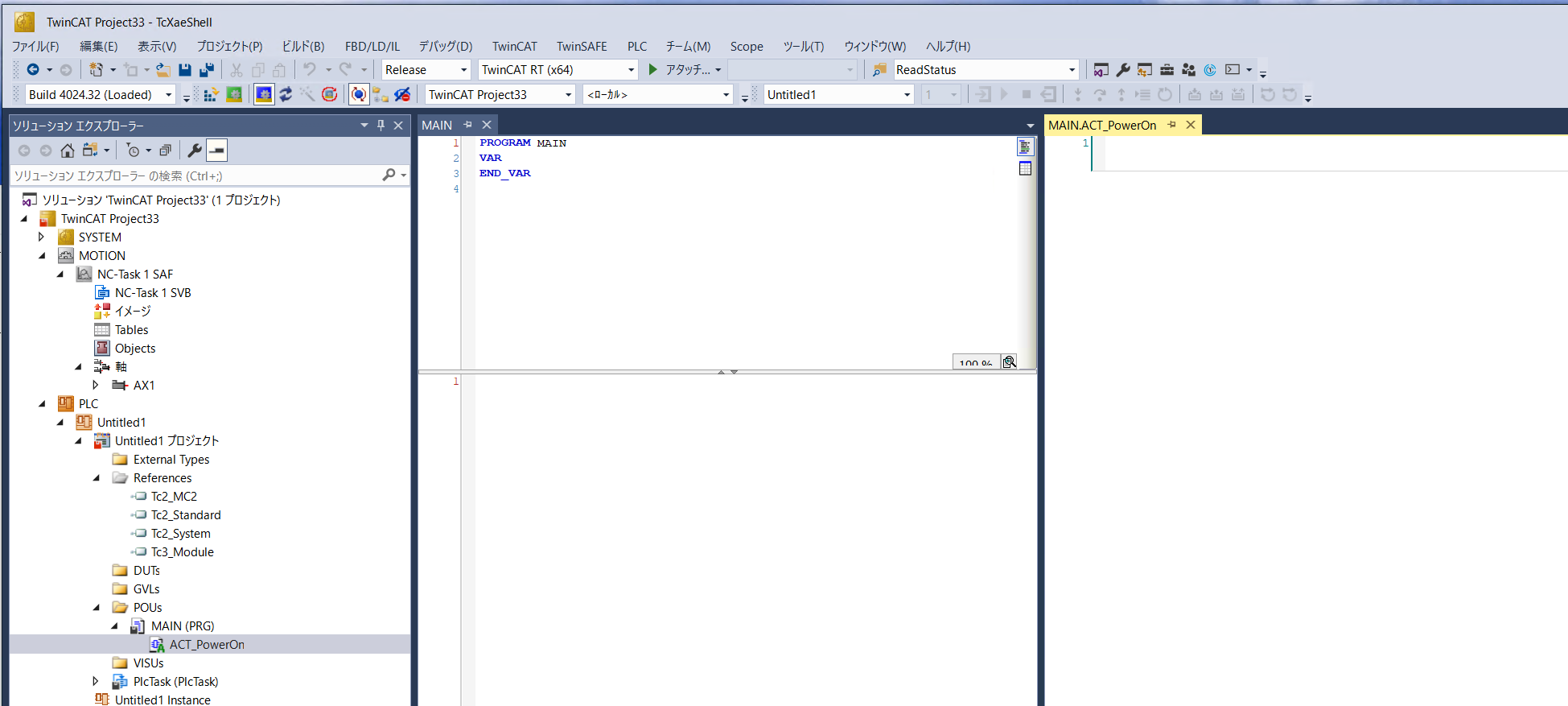Click the Find in Files icon
Image resolution: width=1568 pixels, height=706 pixels.
pos(879,70)
